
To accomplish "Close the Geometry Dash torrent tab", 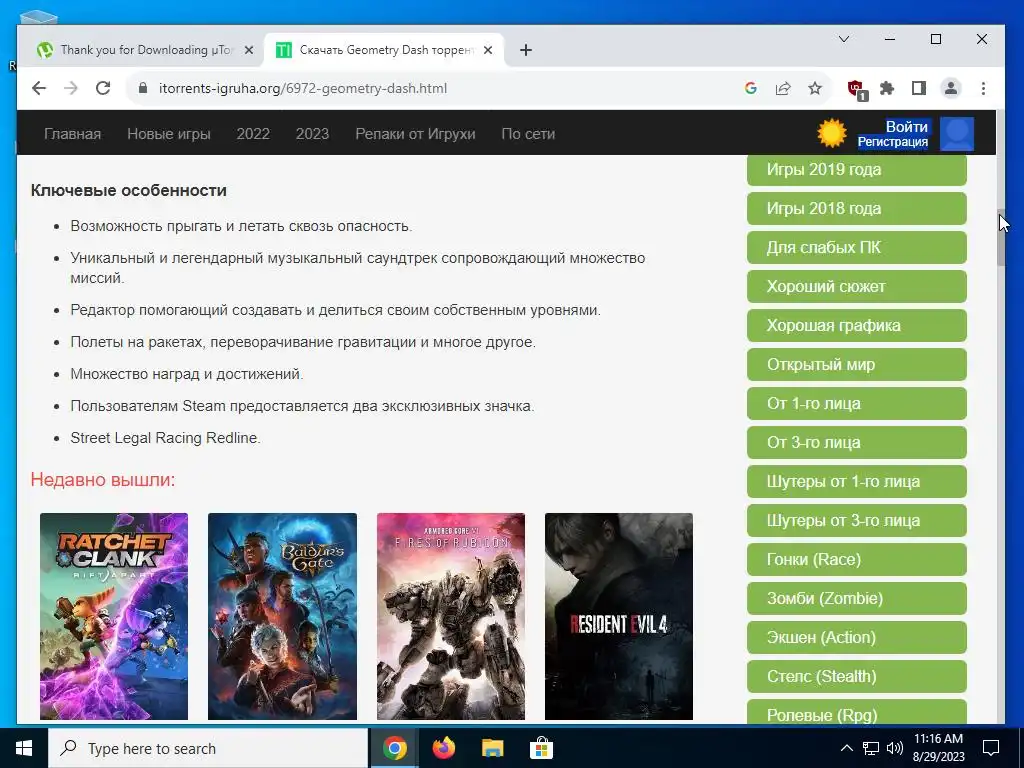I will tap(488, 50).
